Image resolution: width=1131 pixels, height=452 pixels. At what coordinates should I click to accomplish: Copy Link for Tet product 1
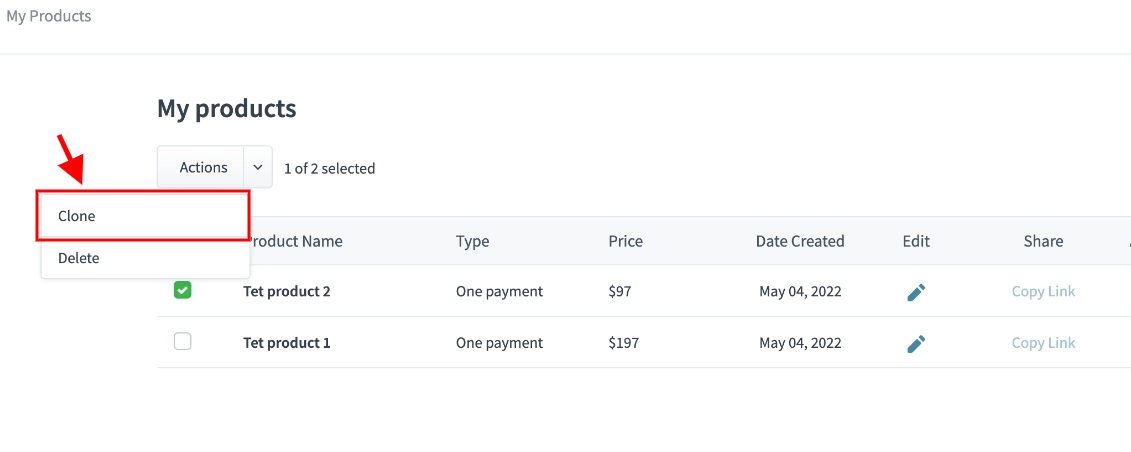(1043, 343)
